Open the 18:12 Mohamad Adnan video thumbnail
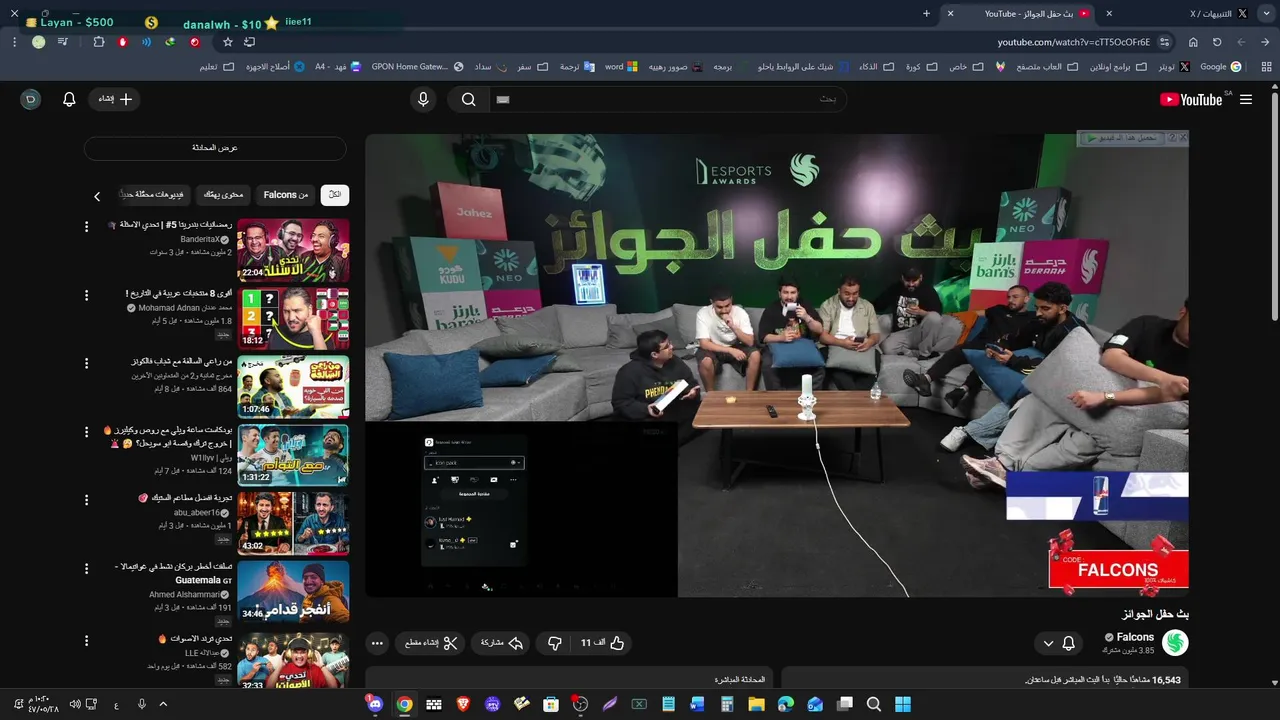 click(x=293, y=318)
